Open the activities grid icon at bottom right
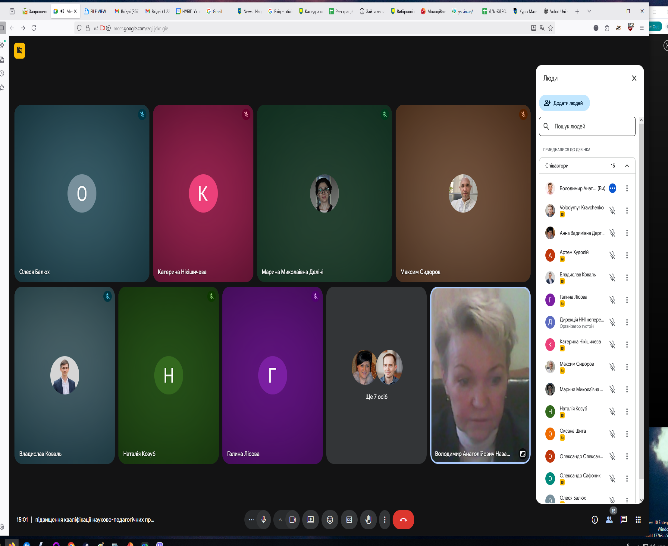This screenshot has width=668, height=546. pyautogui.click(x=638, y=520)
